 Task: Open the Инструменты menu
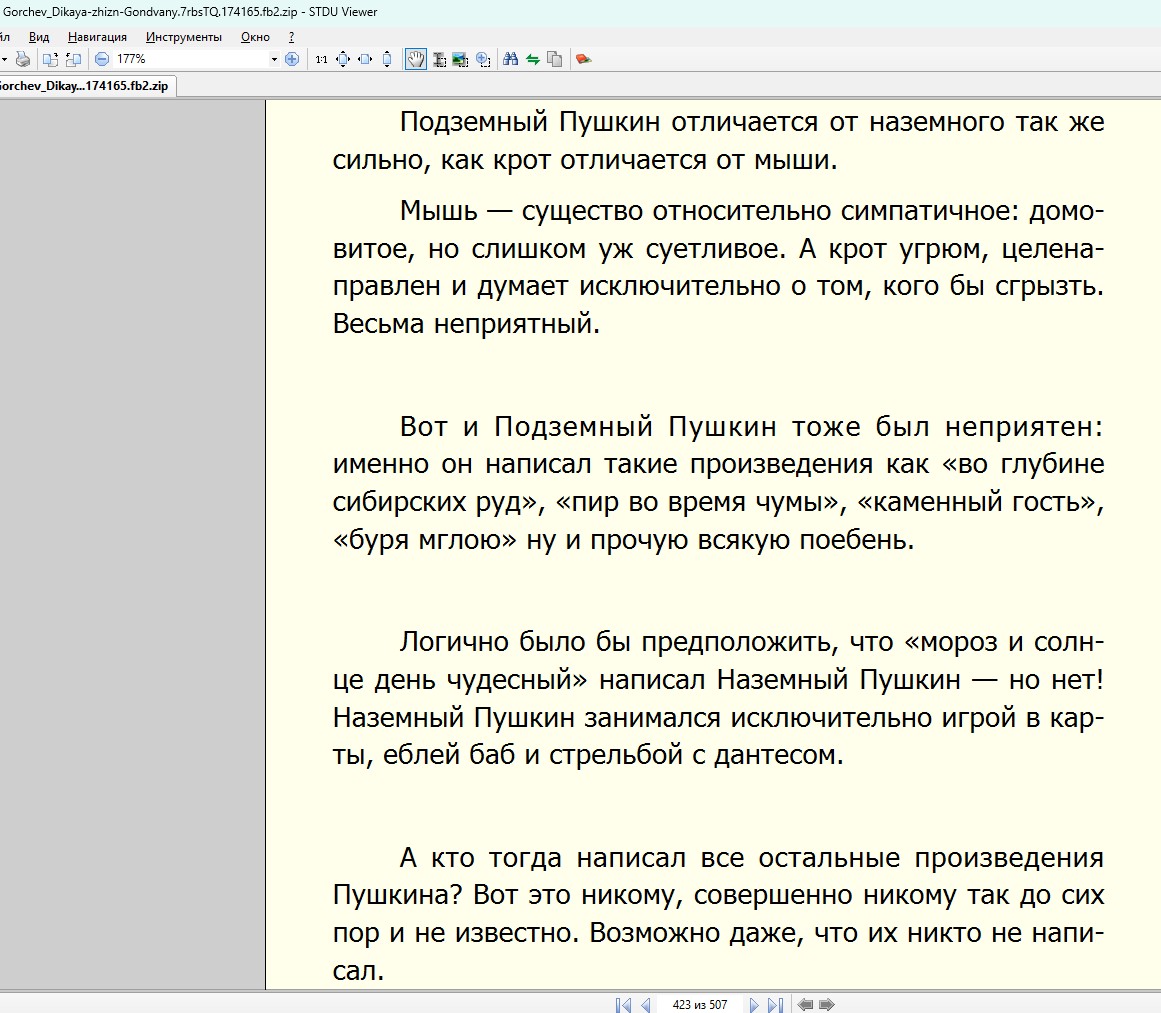coord(184,37)
